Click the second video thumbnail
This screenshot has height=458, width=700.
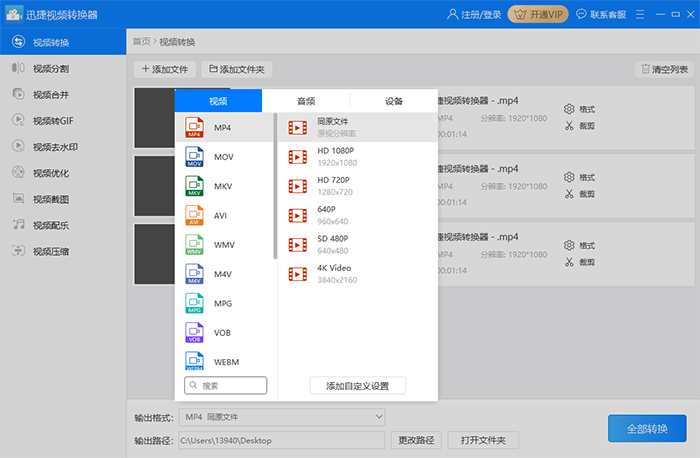tap(154, 186)
